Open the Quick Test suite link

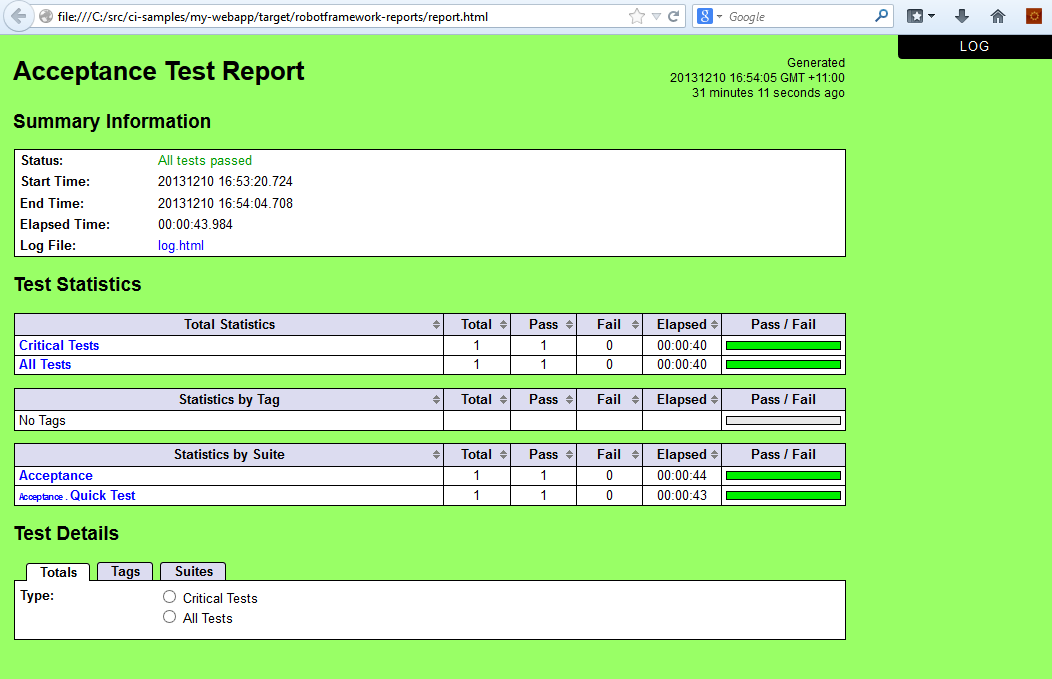(x=102, y=495)
